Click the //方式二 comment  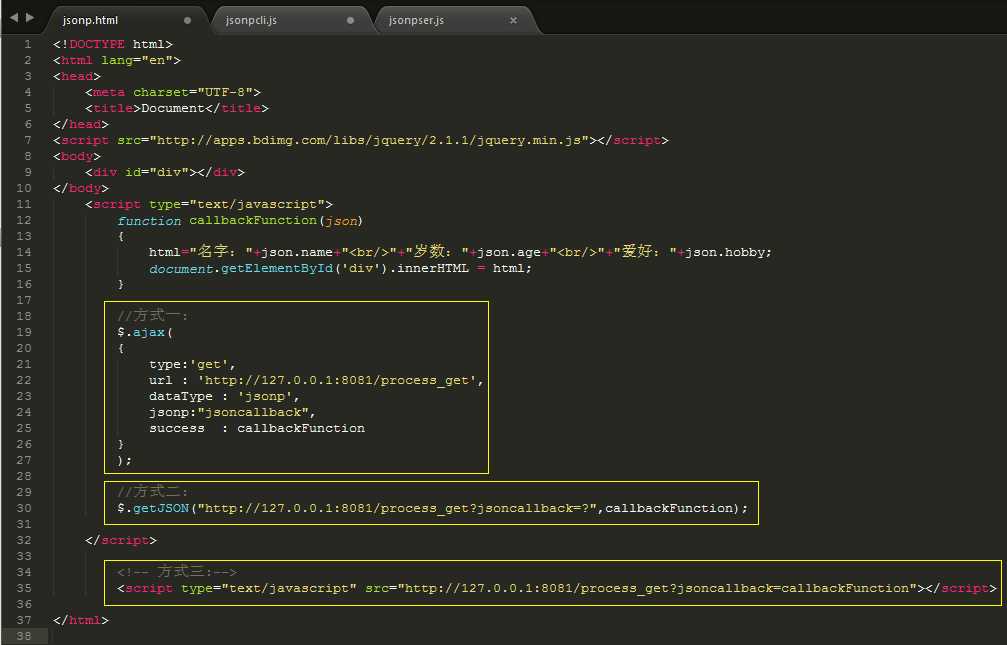point(153,492)
